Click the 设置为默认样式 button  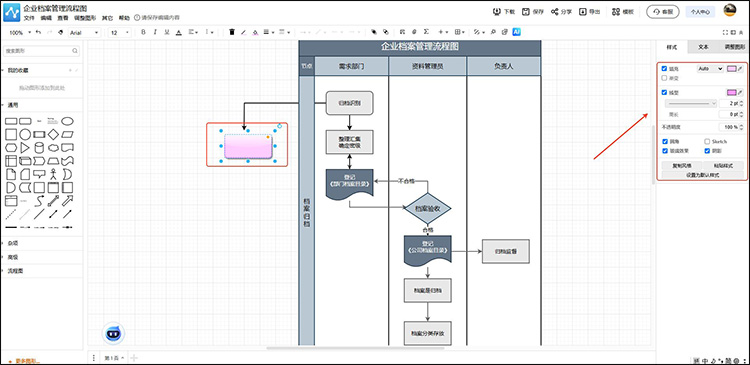click(x=703, y=175)
